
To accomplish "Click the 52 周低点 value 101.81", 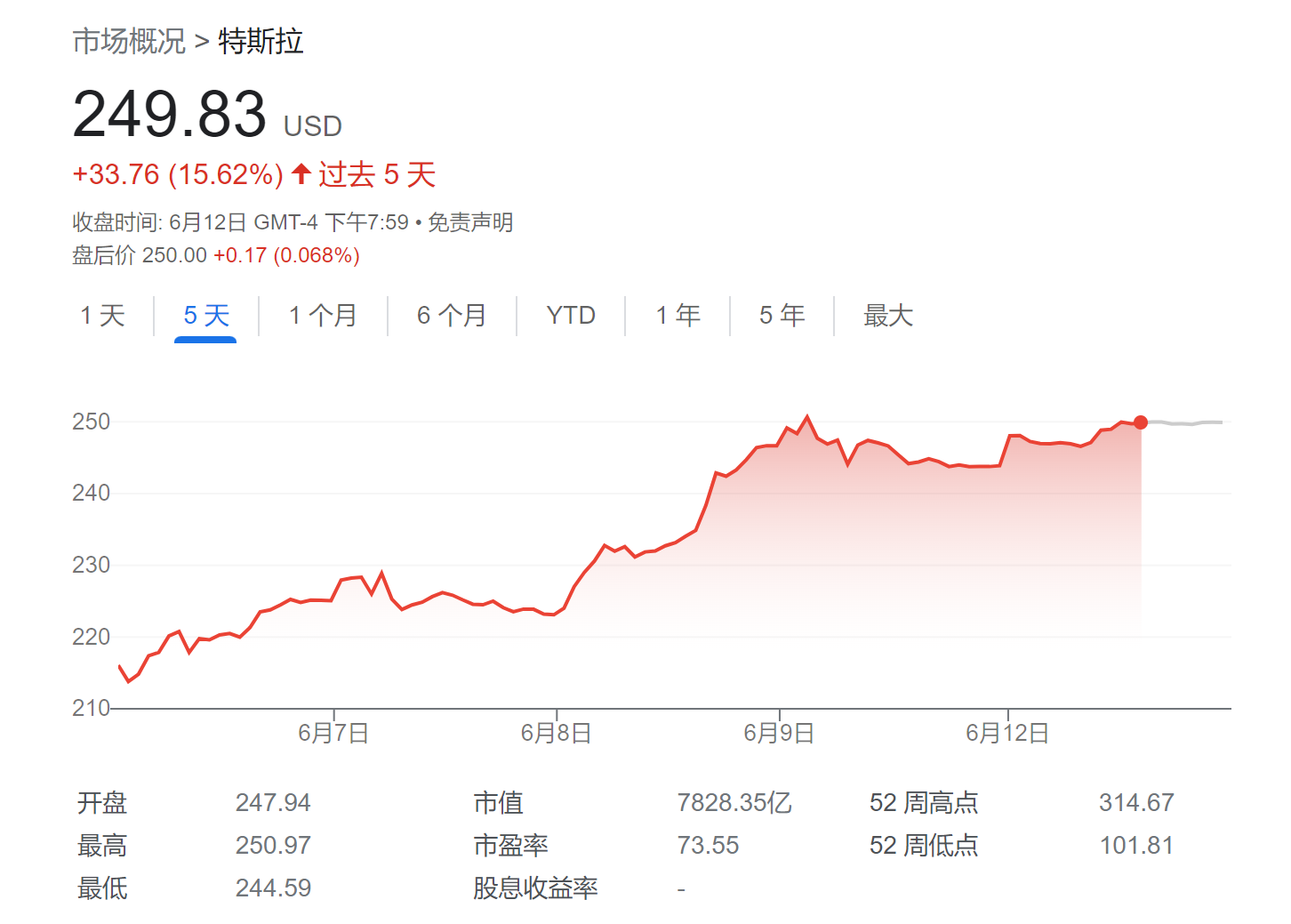I will [x=1136, y=845].
